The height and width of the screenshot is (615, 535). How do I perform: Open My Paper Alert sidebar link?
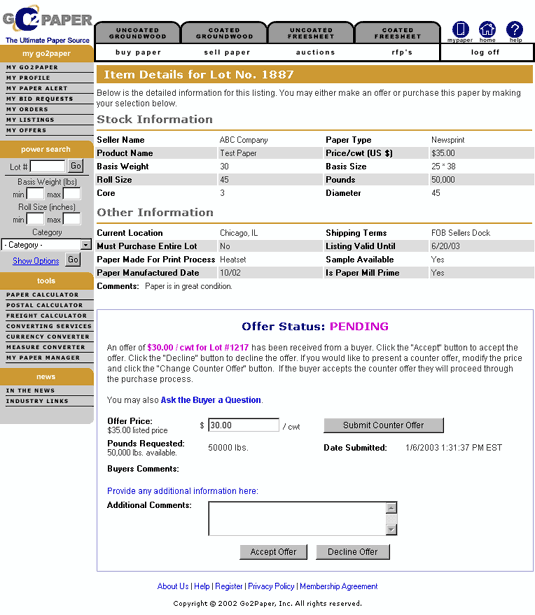click(x=37, y=89)
